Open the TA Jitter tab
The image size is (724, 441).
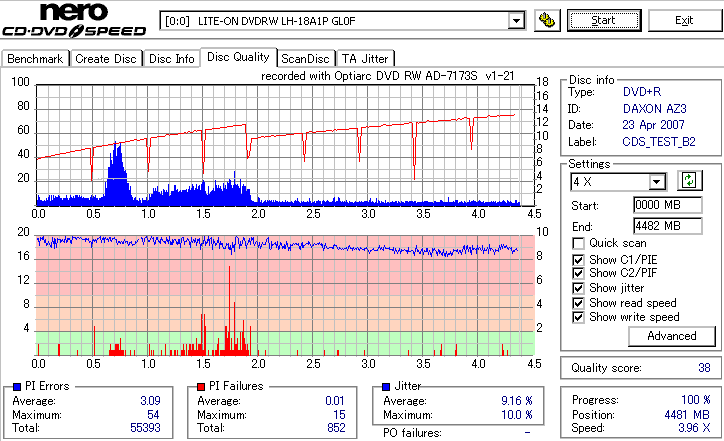365,59
